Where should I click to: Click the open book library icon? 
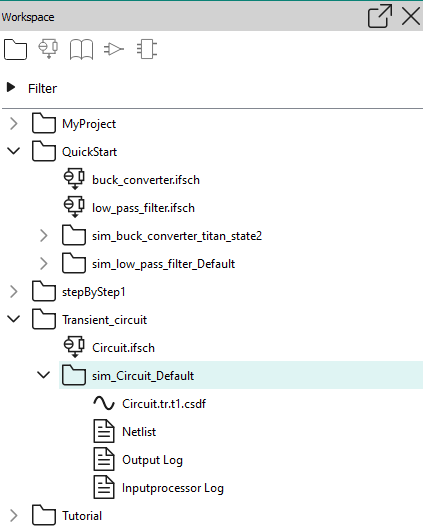(x=81, y=50)
